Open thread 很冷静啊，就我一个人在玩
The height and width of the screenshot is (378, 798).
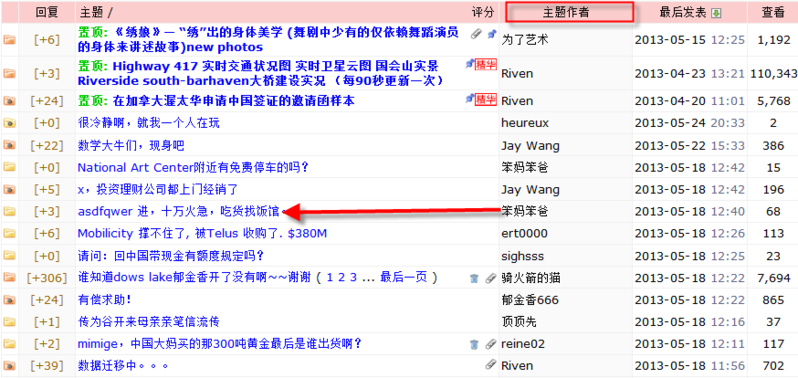coord(149,123)
